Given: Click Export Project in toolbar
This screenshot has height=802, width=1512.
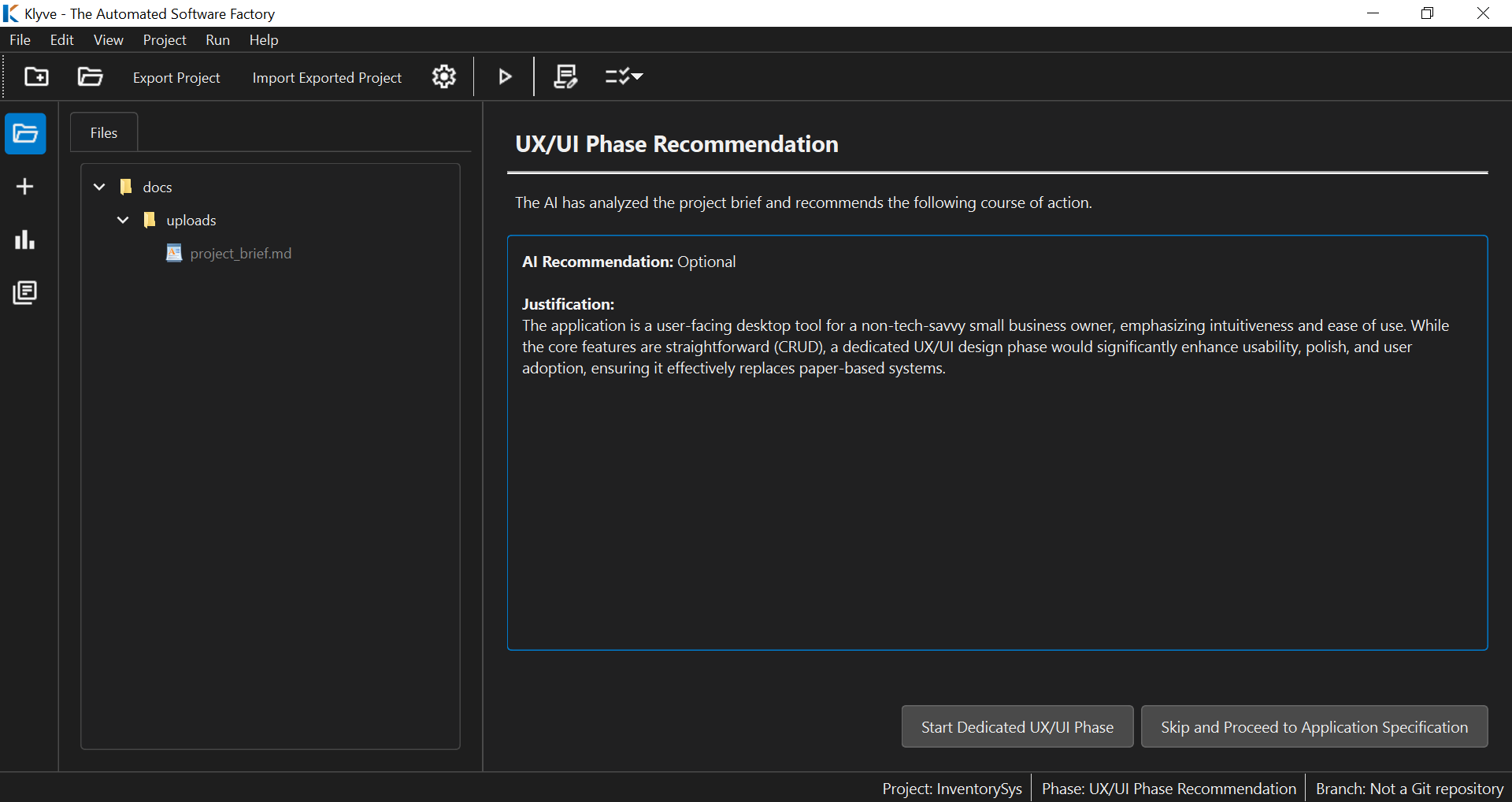Looking at the screenshot, I should click(x=176, y=77).
